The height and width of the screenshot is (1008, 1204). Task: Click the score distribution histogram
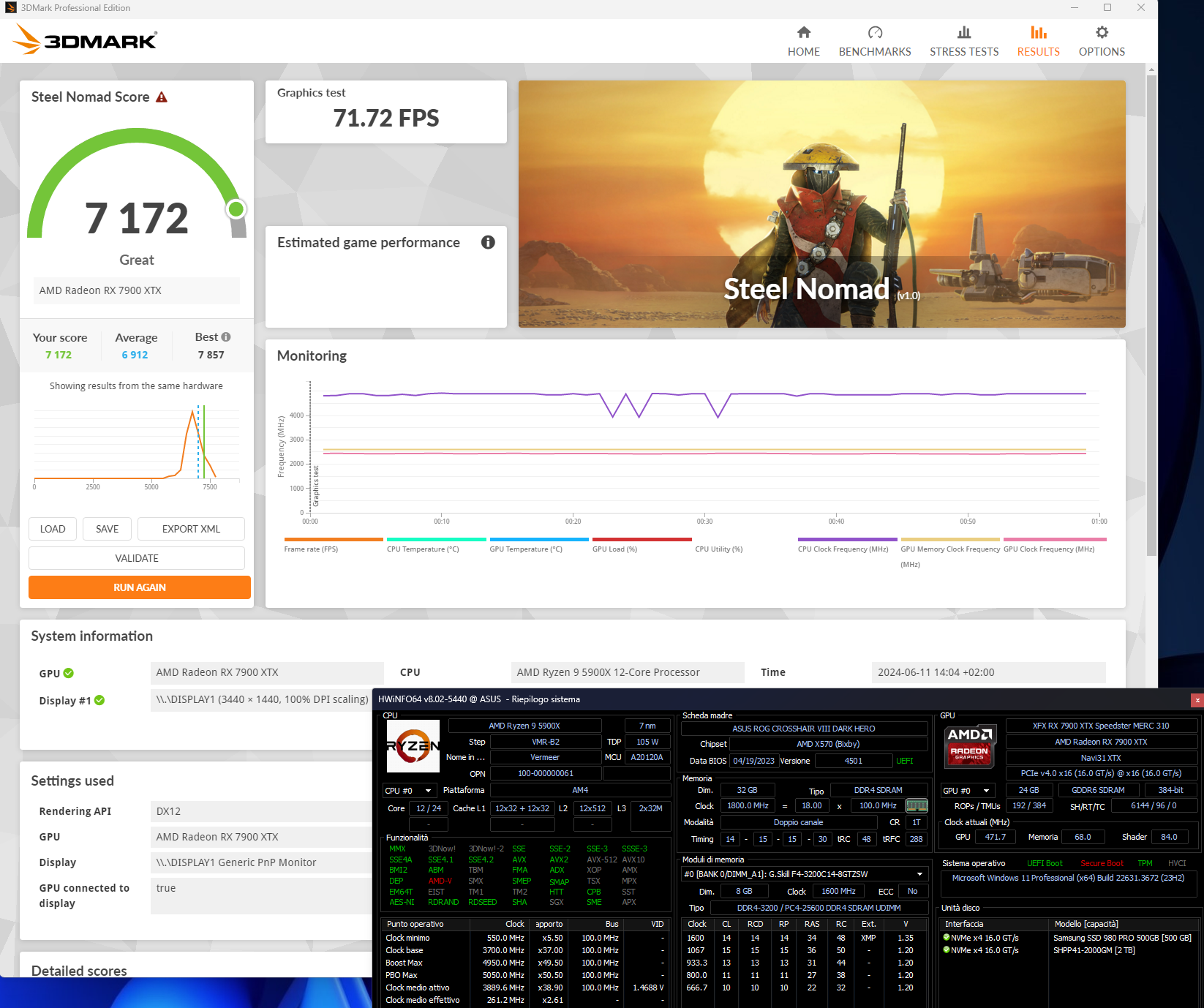137,445
